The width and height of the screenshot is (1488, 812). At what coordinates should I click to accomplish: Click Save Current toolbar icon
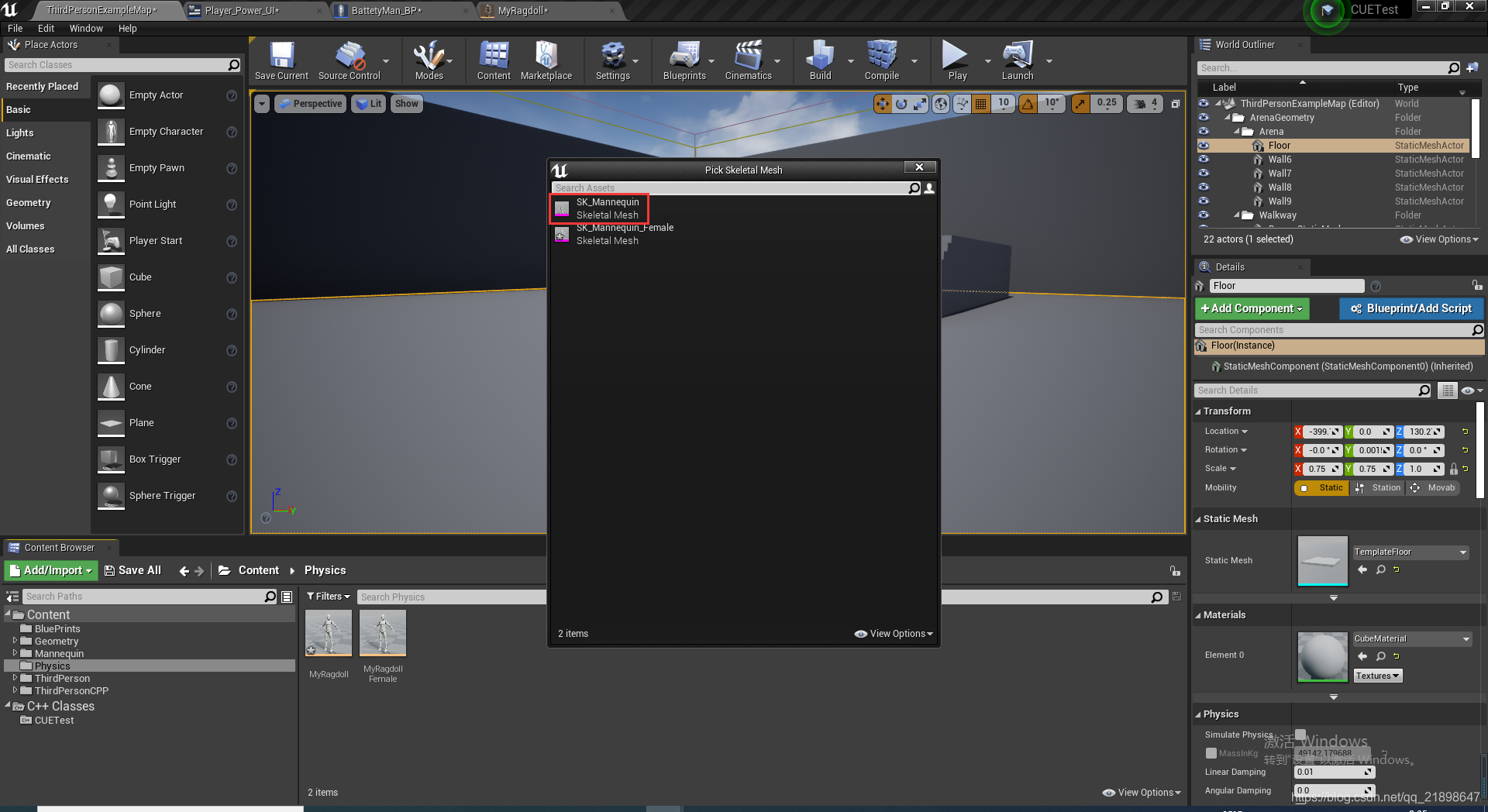(281, 60)
